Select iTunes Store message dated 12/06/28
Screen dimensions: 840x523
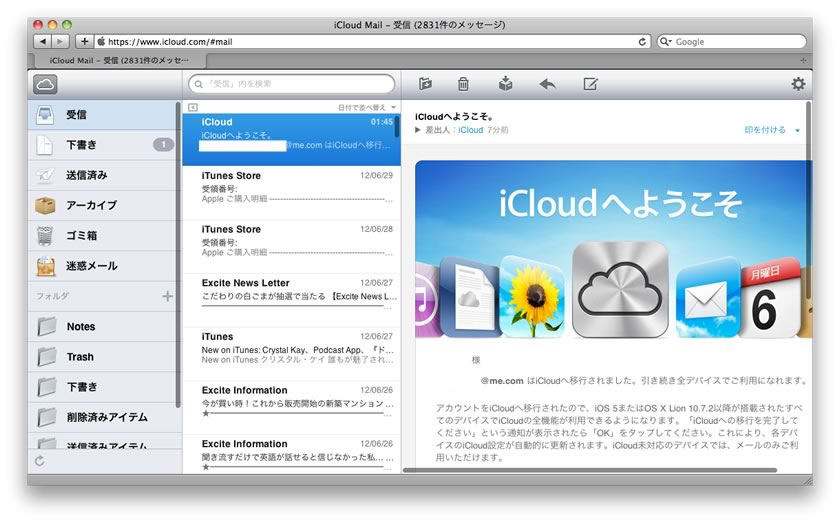click(291, 246)
